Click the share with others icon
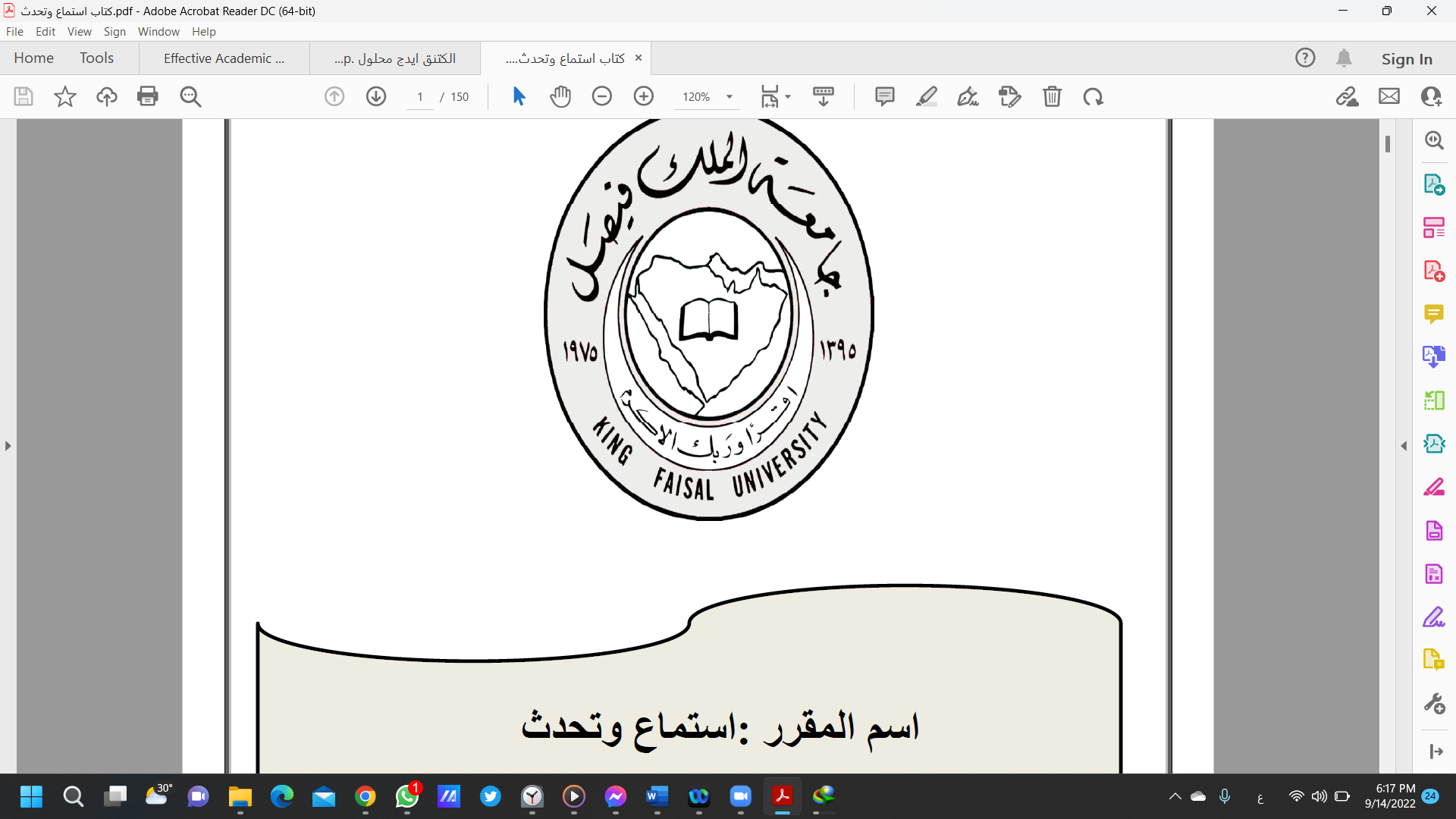 (x=1431, y=96)
